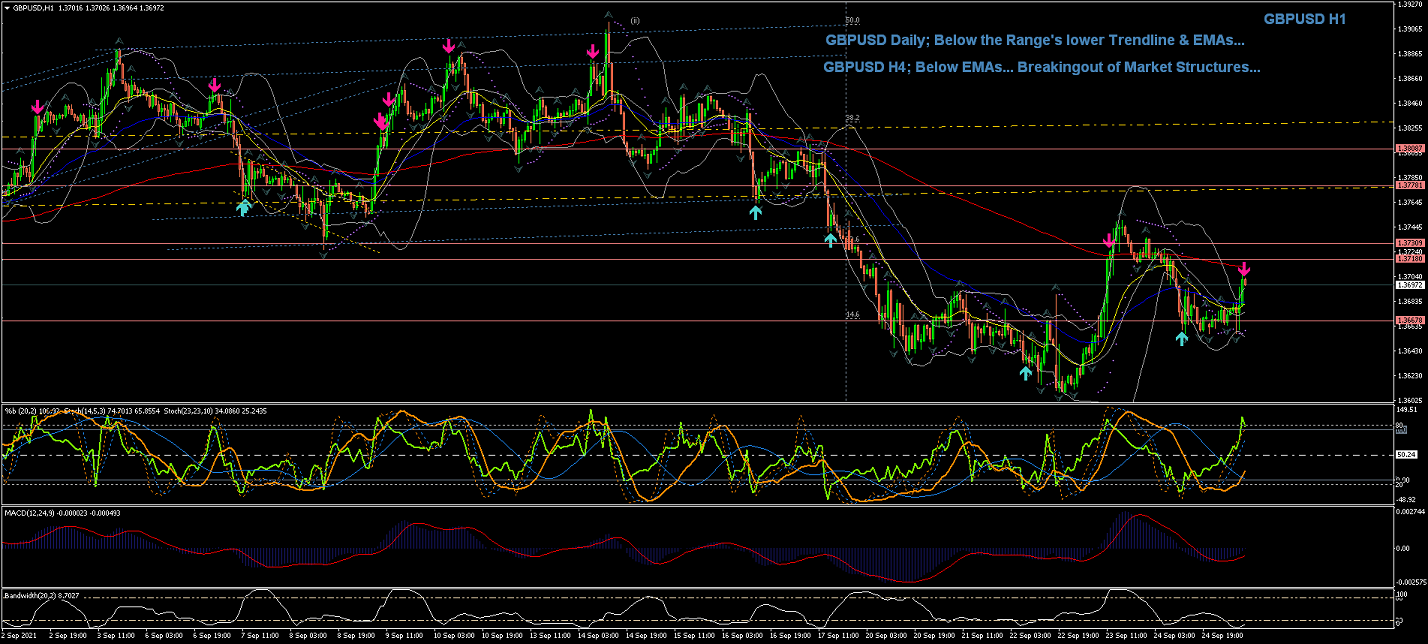The image size is (1428, 644).
Task: Click the cyan up arrow near 7 Sep
Action: [243, 206]
